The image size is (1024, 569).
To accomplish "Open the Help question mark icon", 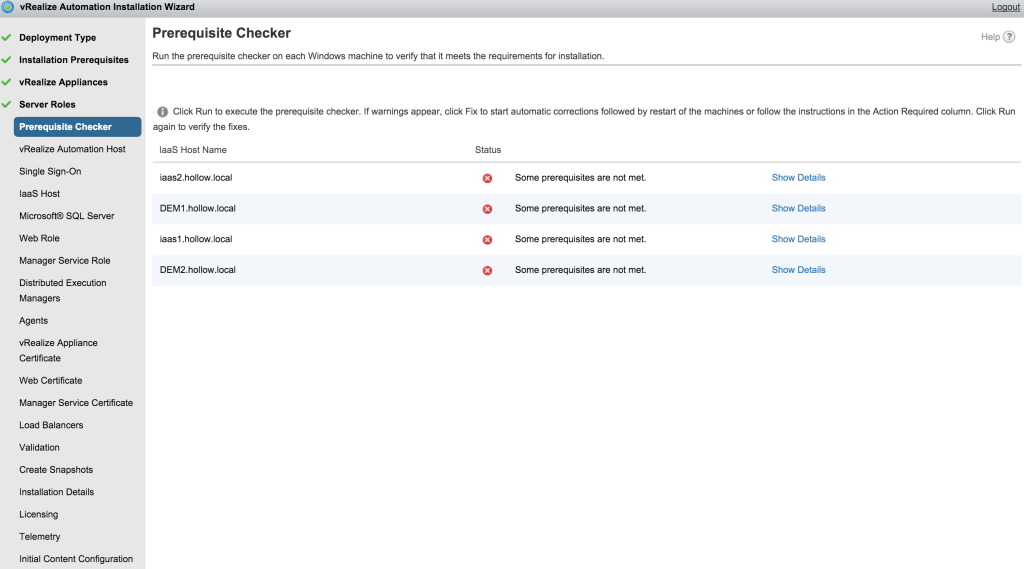I will click(1009, 37).
